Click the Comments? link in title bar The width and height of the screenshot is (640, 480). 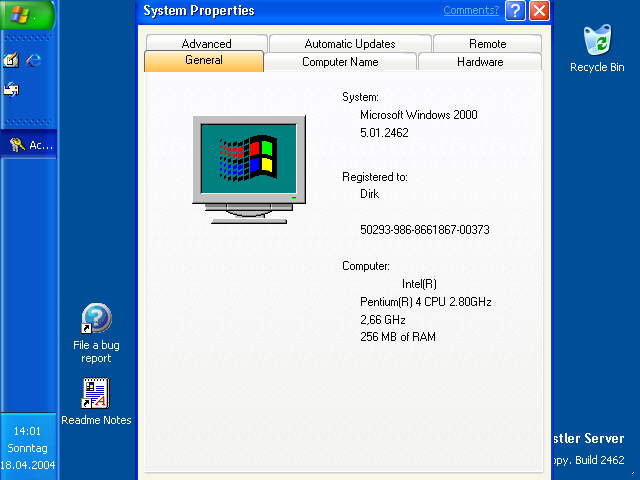pos(471,10)
